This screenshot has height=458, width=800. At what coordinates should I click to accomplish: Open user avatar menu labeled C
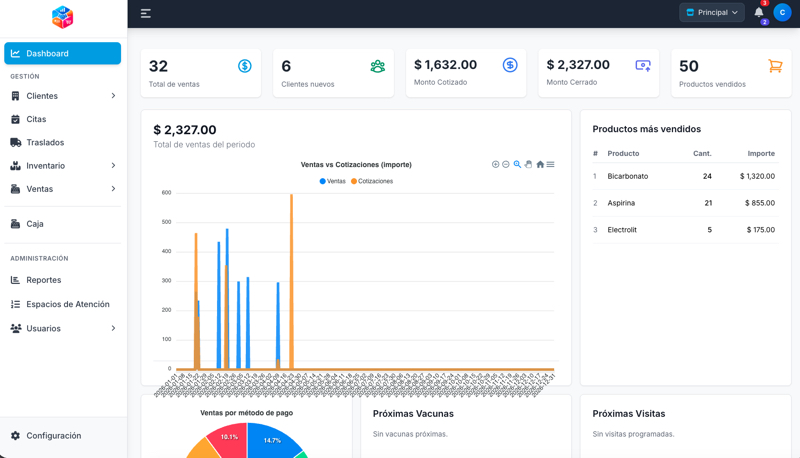(782, 12)
